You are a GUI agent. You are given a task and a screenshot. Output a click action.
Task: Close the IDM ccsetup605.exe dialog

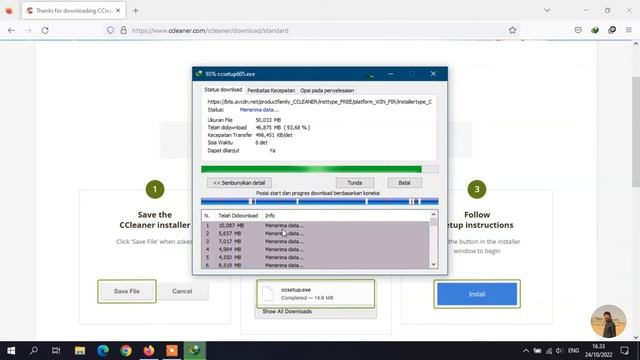[433, 74]
